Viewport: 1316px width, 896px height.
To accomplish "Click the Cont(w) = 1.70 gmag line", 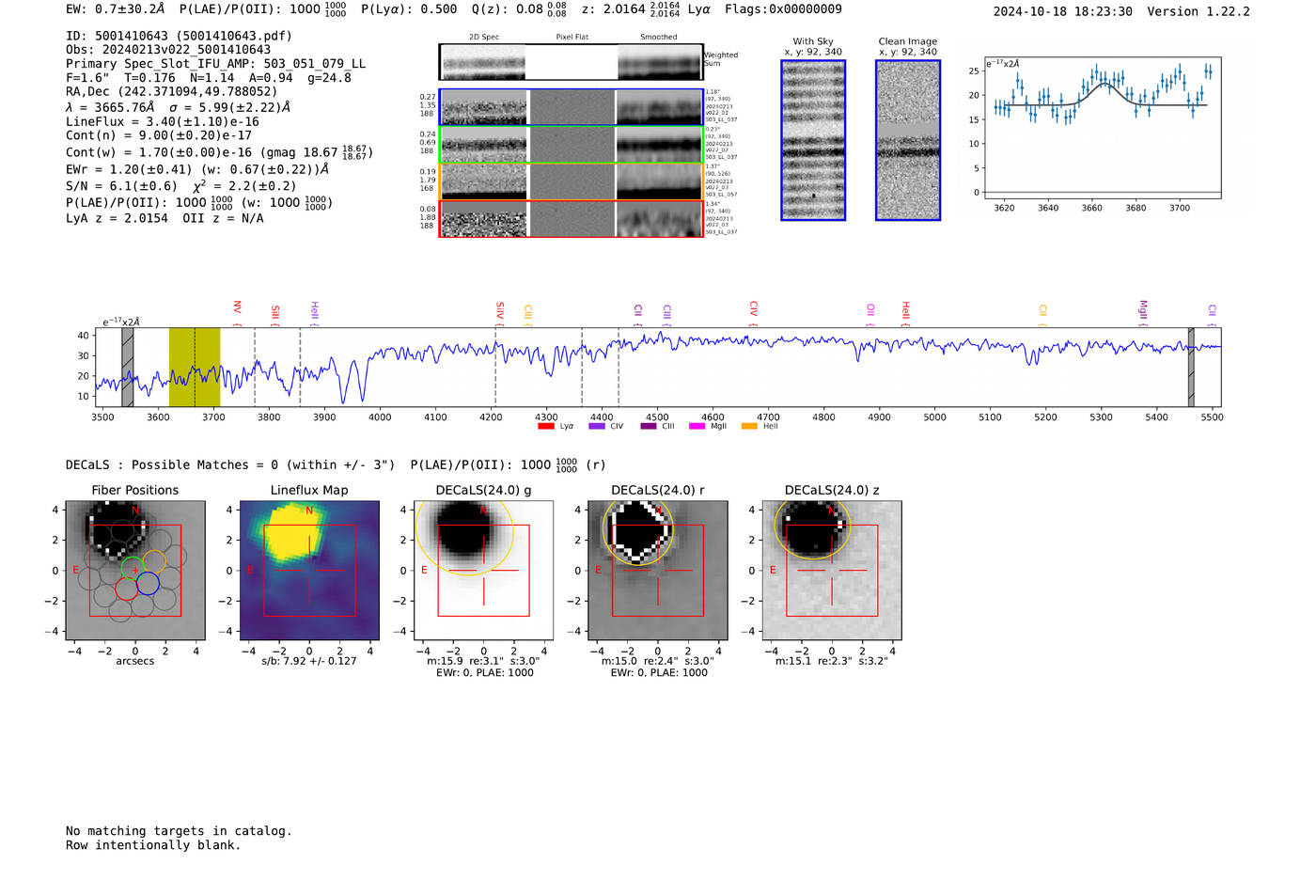I will click(x=219, y=151).
